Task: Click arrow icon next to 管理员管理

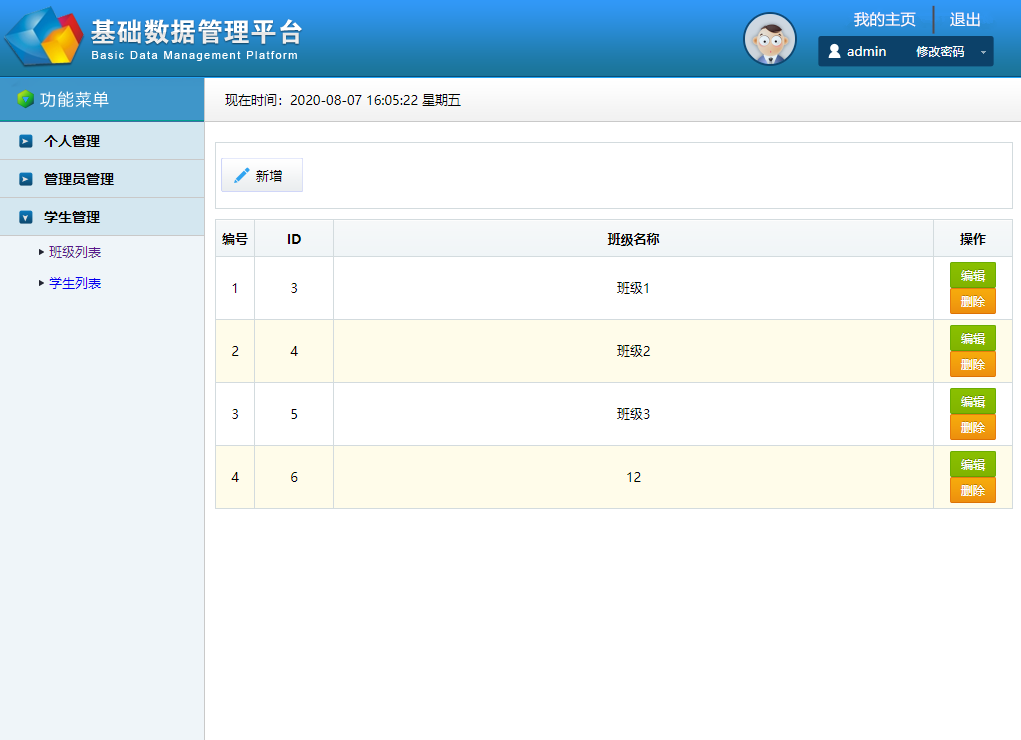Action: 26,179
